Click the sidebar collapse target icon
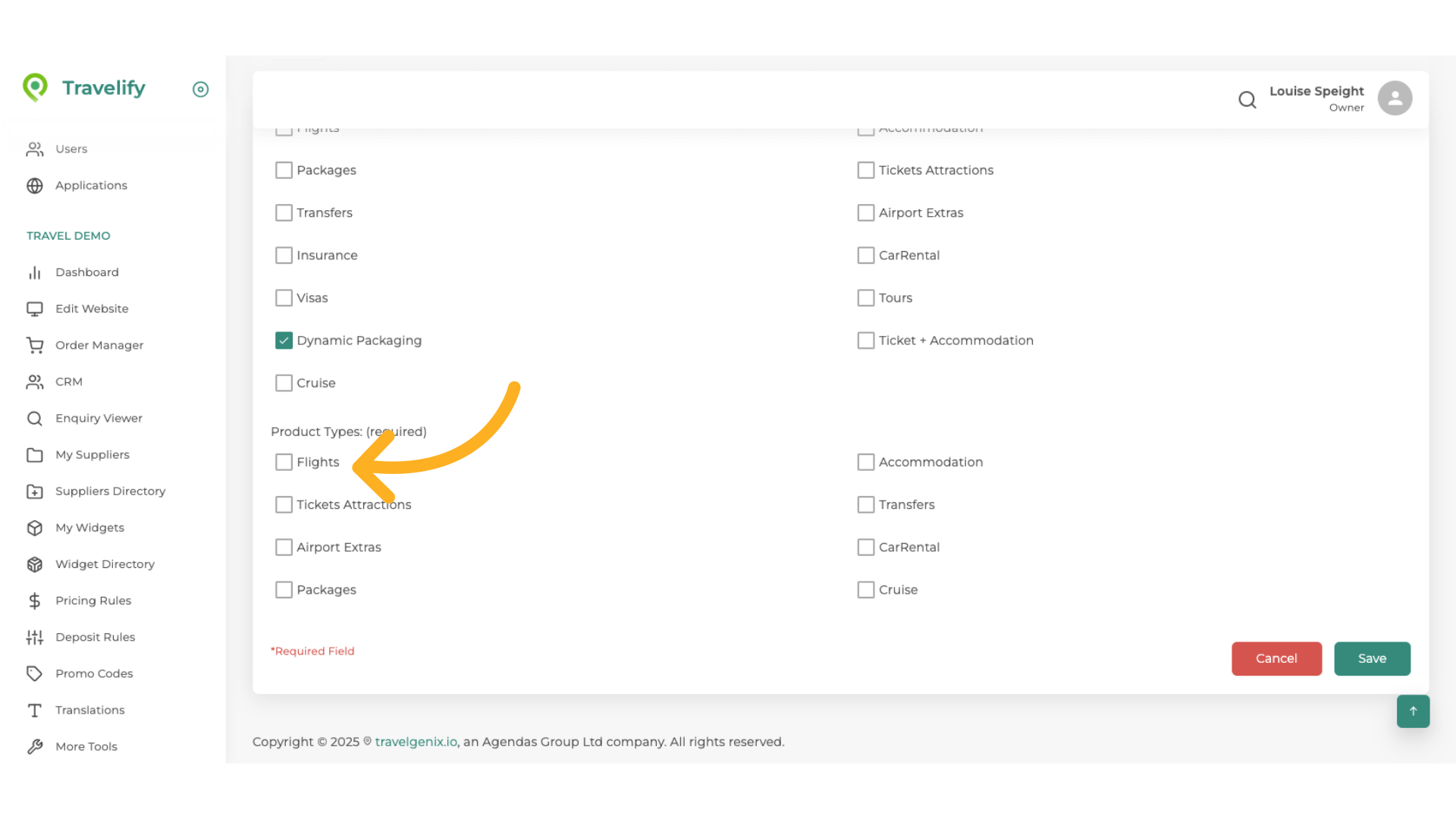 tap(200, 89)
